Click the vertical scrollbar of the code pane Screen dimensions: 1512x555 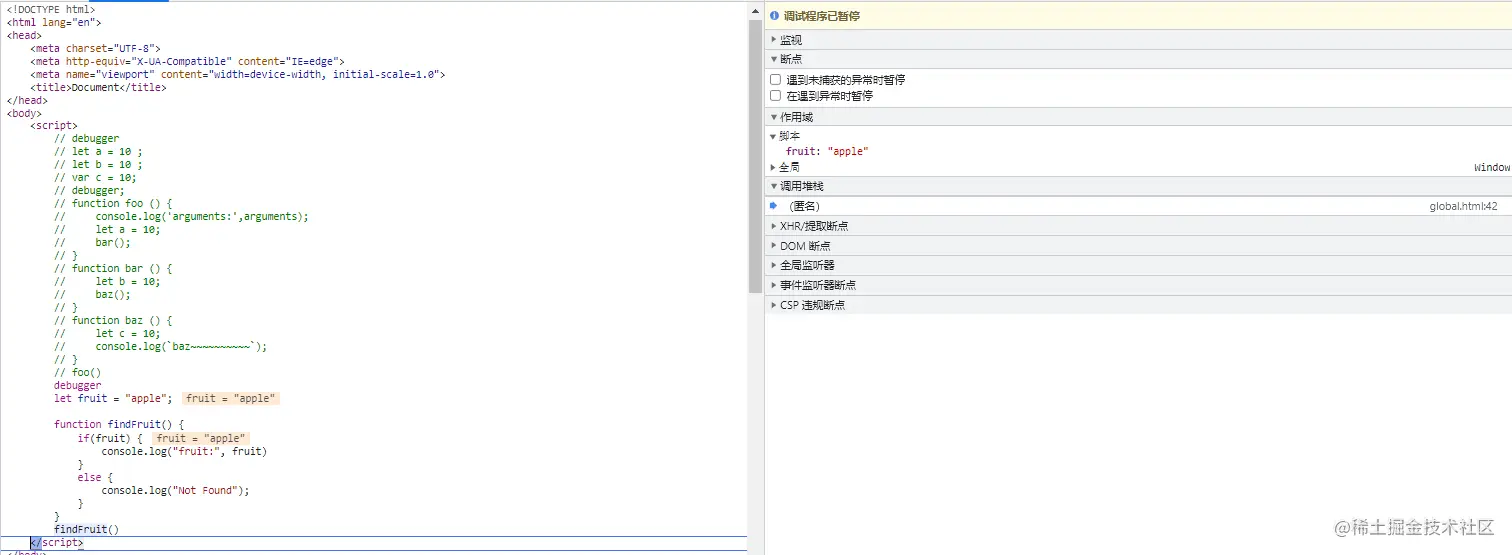[x=755, y=155]
